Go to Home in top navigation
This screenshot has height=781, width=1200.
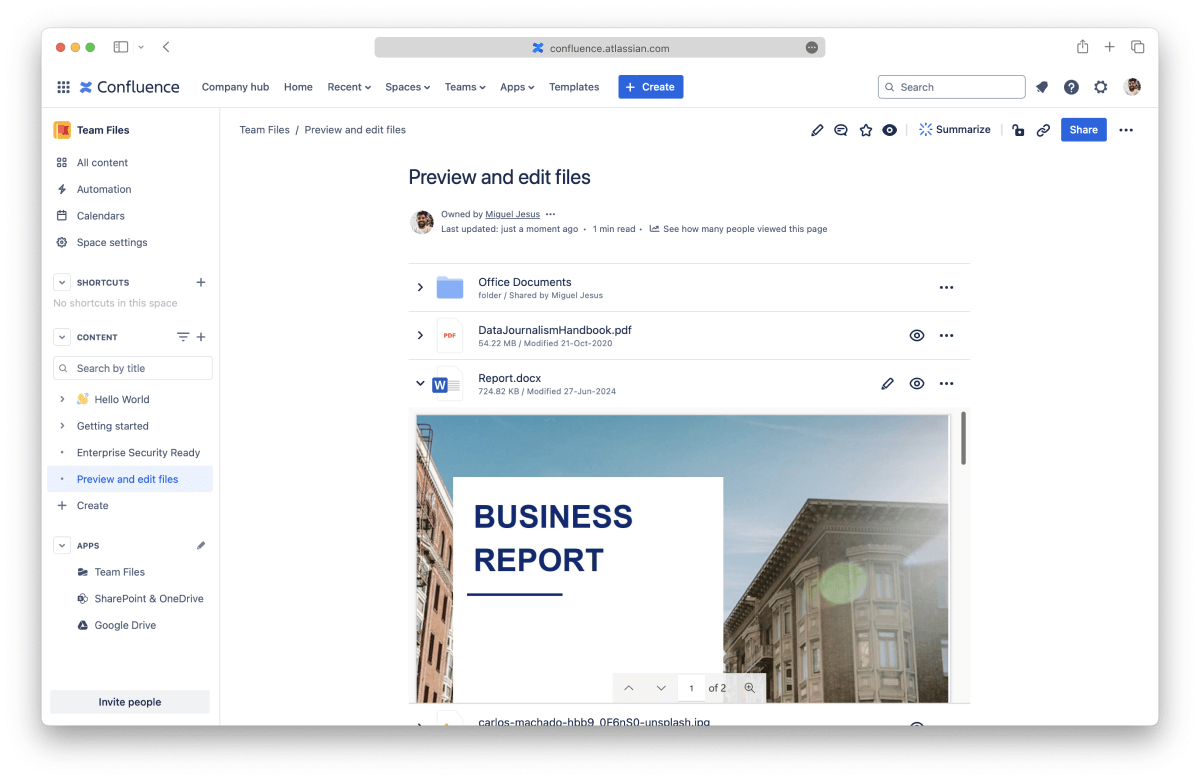click(298, 87)
